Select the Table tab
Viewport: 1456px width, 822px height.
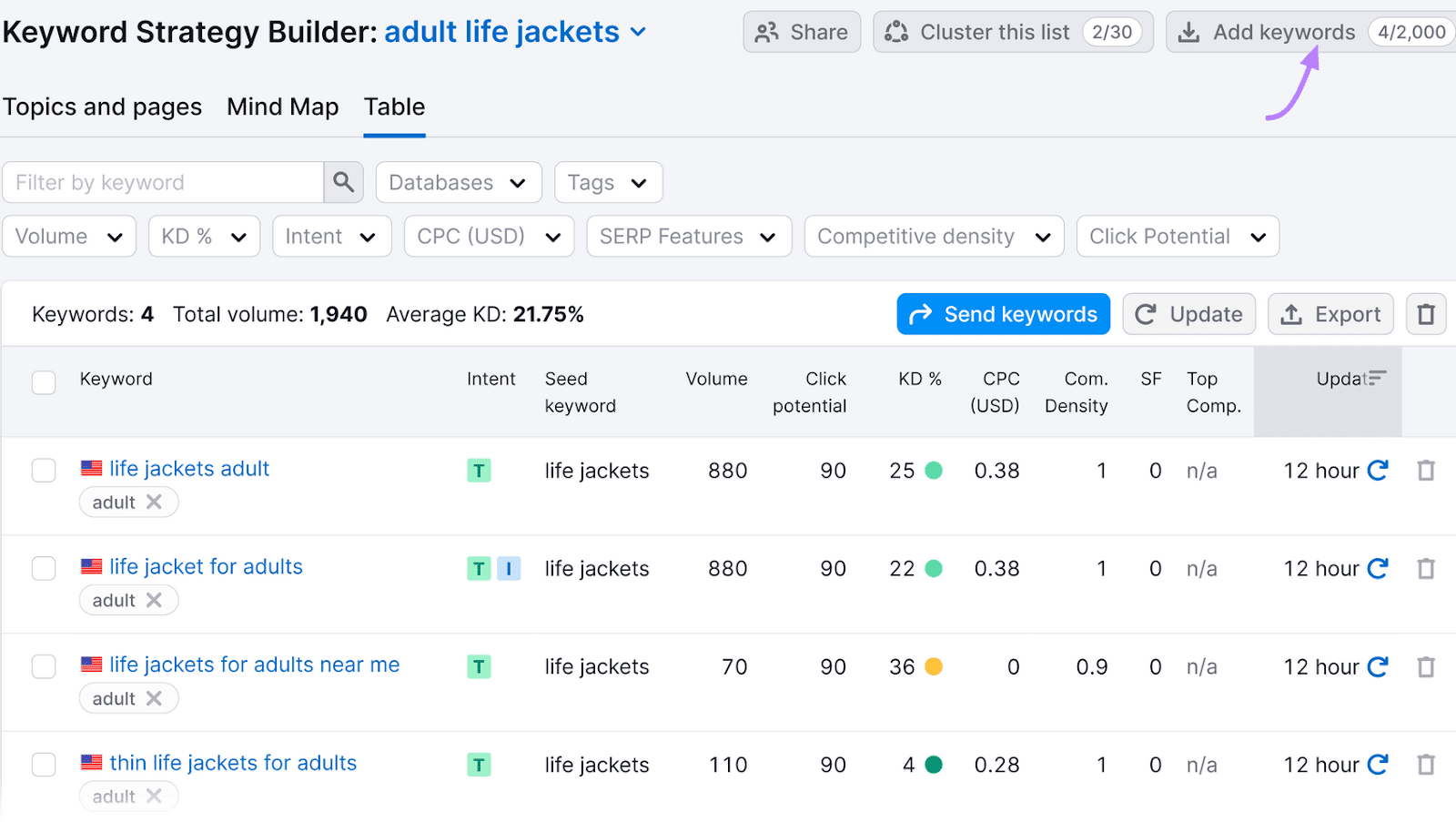click(394, 107)
